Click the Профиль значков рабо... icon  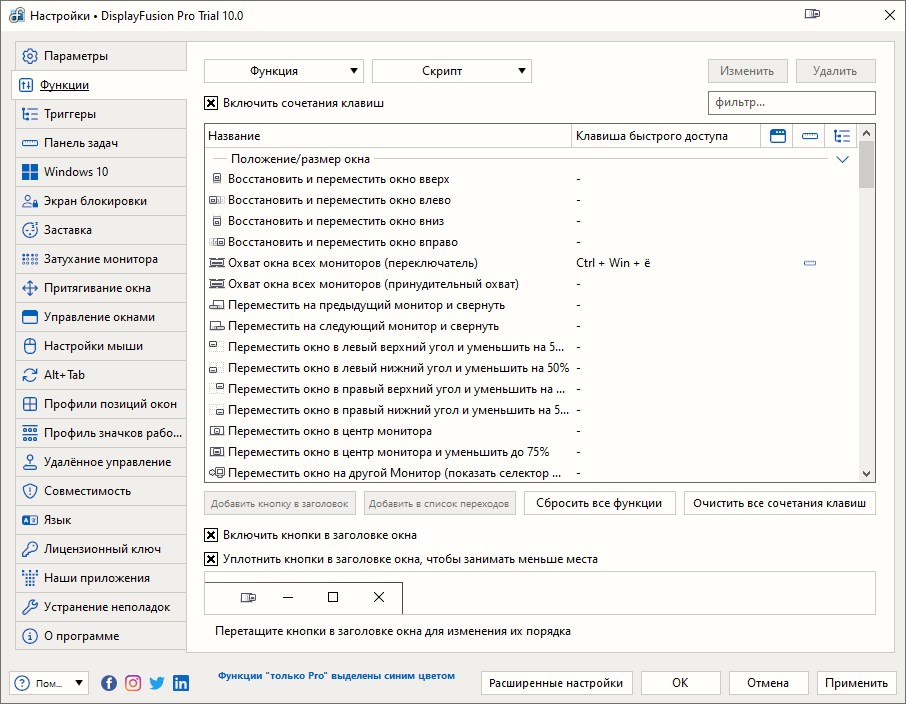point(29,433)
